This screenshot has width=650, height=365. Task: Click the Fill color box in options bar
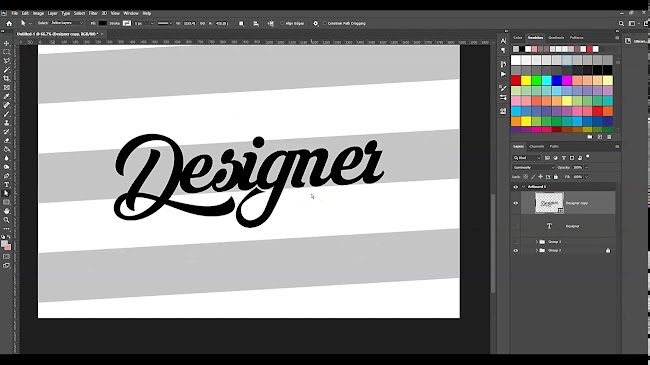tap(103, 24)
